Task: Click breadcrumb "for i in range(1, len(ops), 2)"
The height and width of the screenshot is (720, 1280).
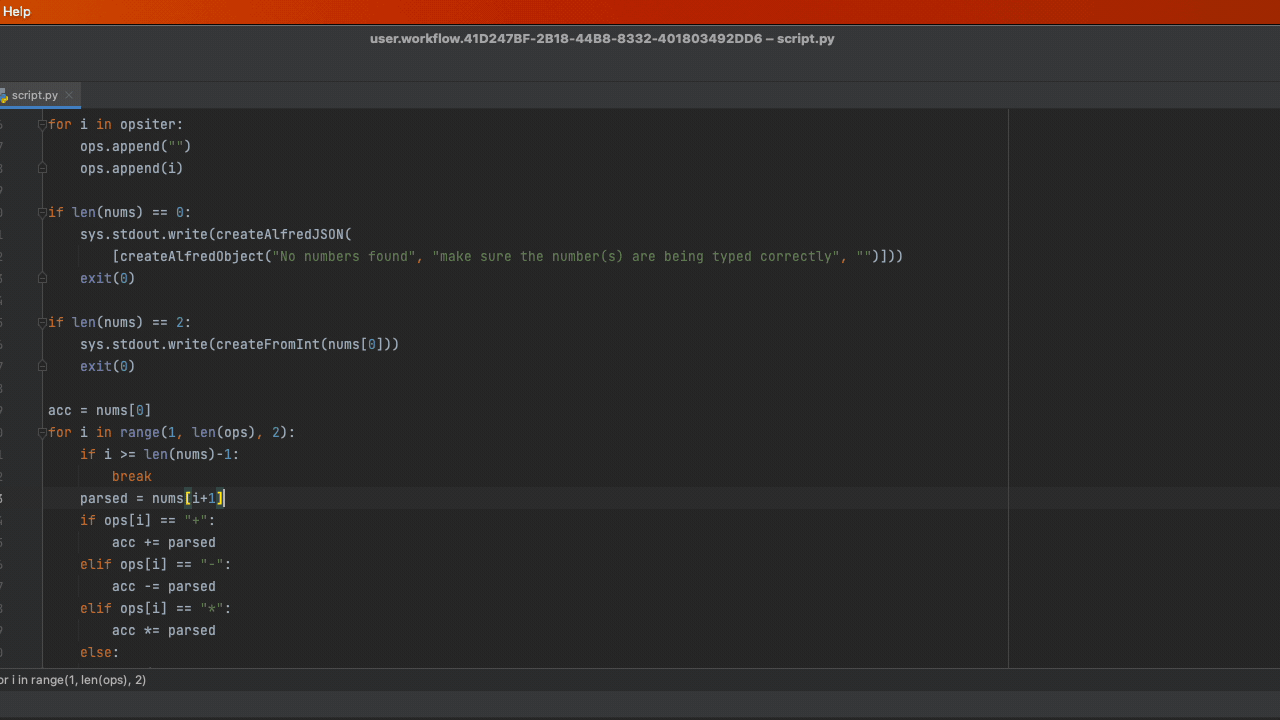Action: (x=73, y=680)
